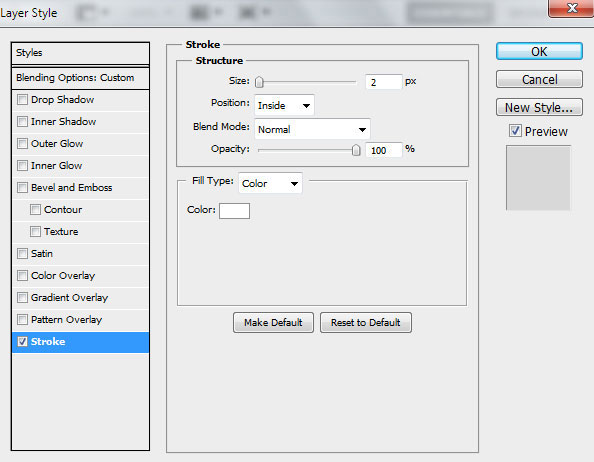
Task: Select the Bevel and Emboss label
Action: coord(72,187)
